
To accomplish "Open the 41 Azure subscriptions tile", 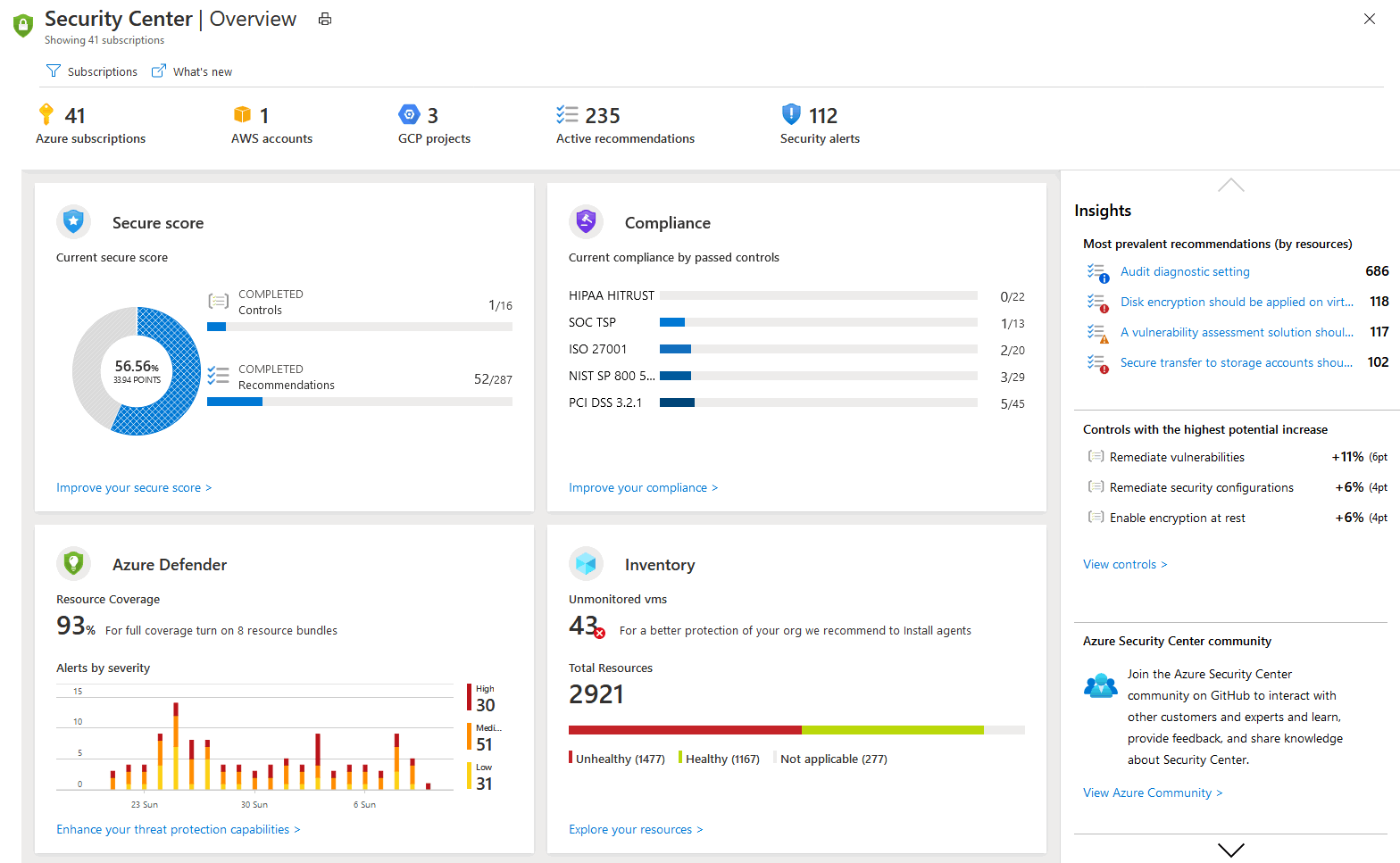I will click(x=90, y=124).
